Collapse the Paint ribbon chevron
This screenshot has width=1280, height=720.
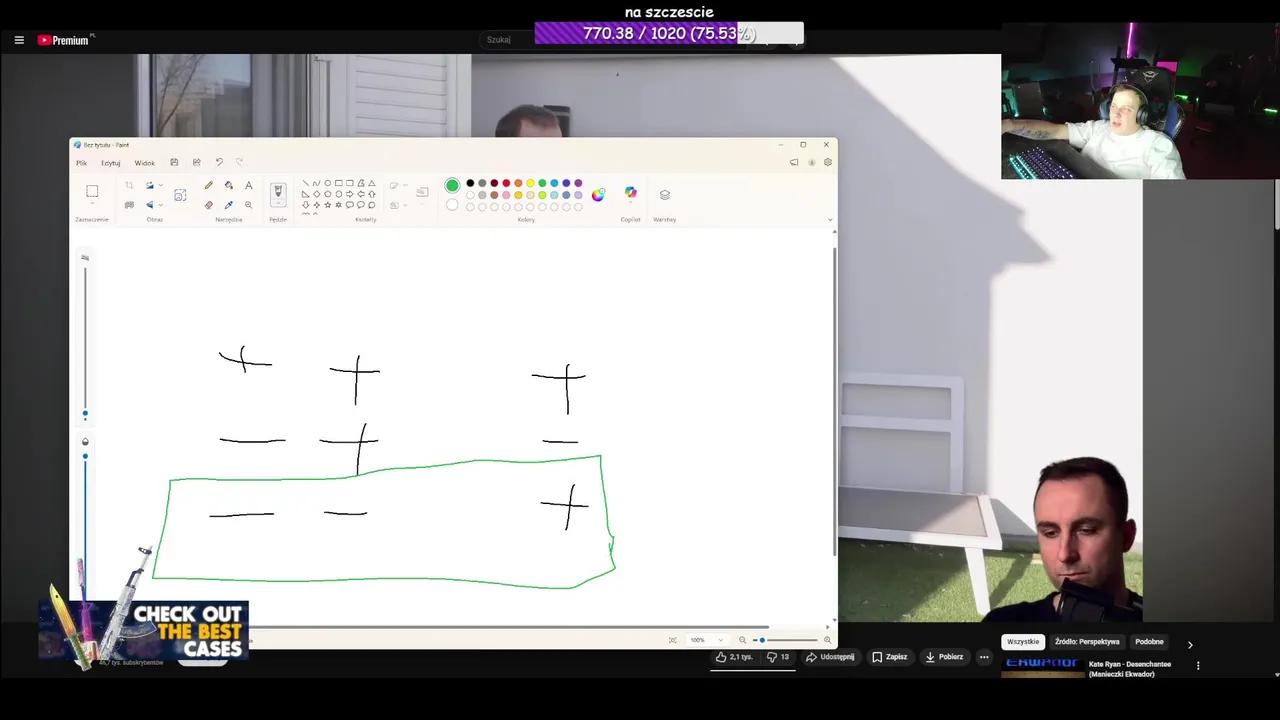[830, 219]
